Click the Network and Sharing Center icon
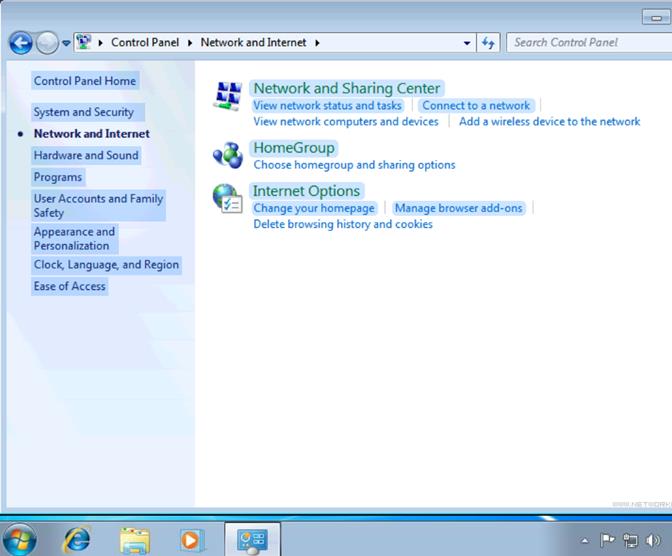This screenshot has height=556, width=672. [228, 96]
